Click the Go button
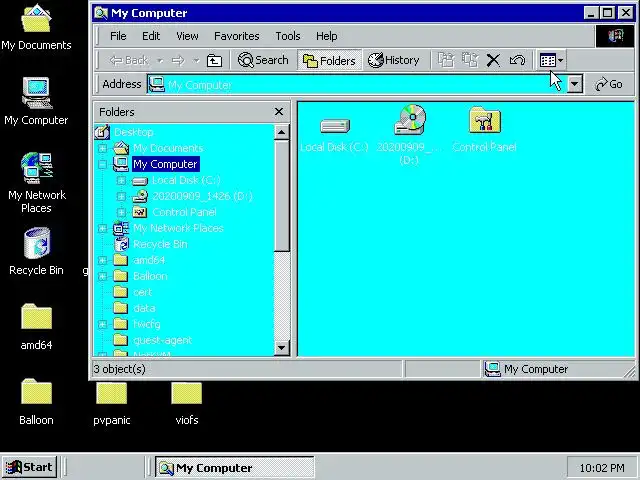The width and height of the screenshot is (640, 480). pyautogui.click(x=609, y=84)
